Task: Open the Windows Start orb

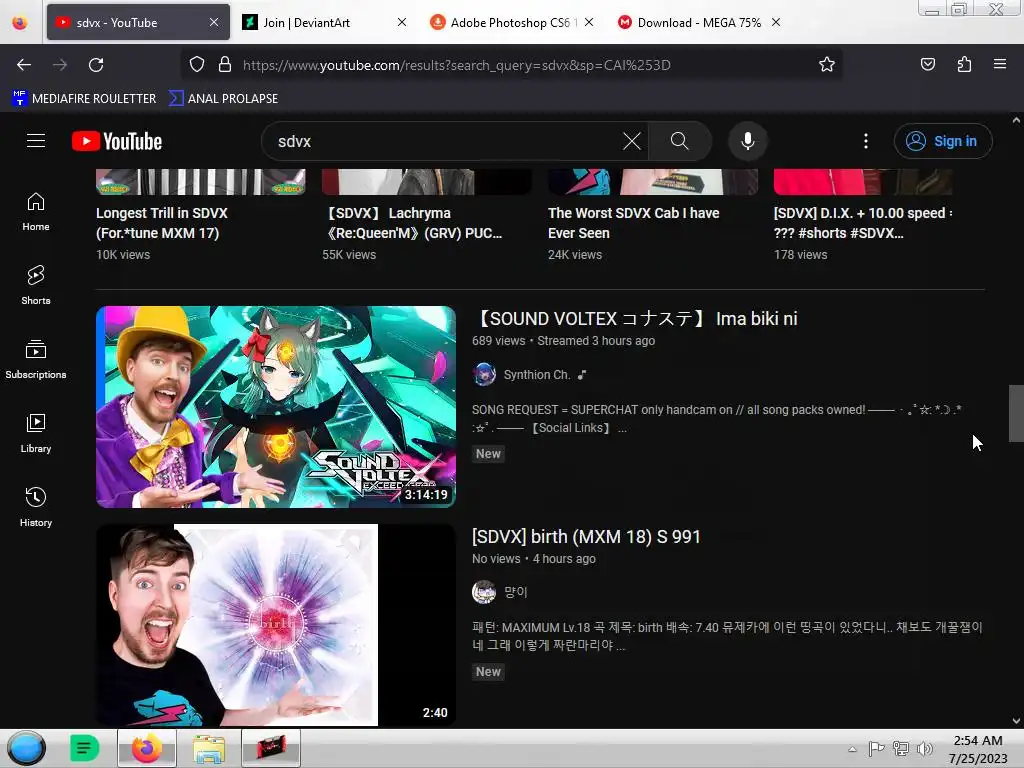Action: pos(27,748)
